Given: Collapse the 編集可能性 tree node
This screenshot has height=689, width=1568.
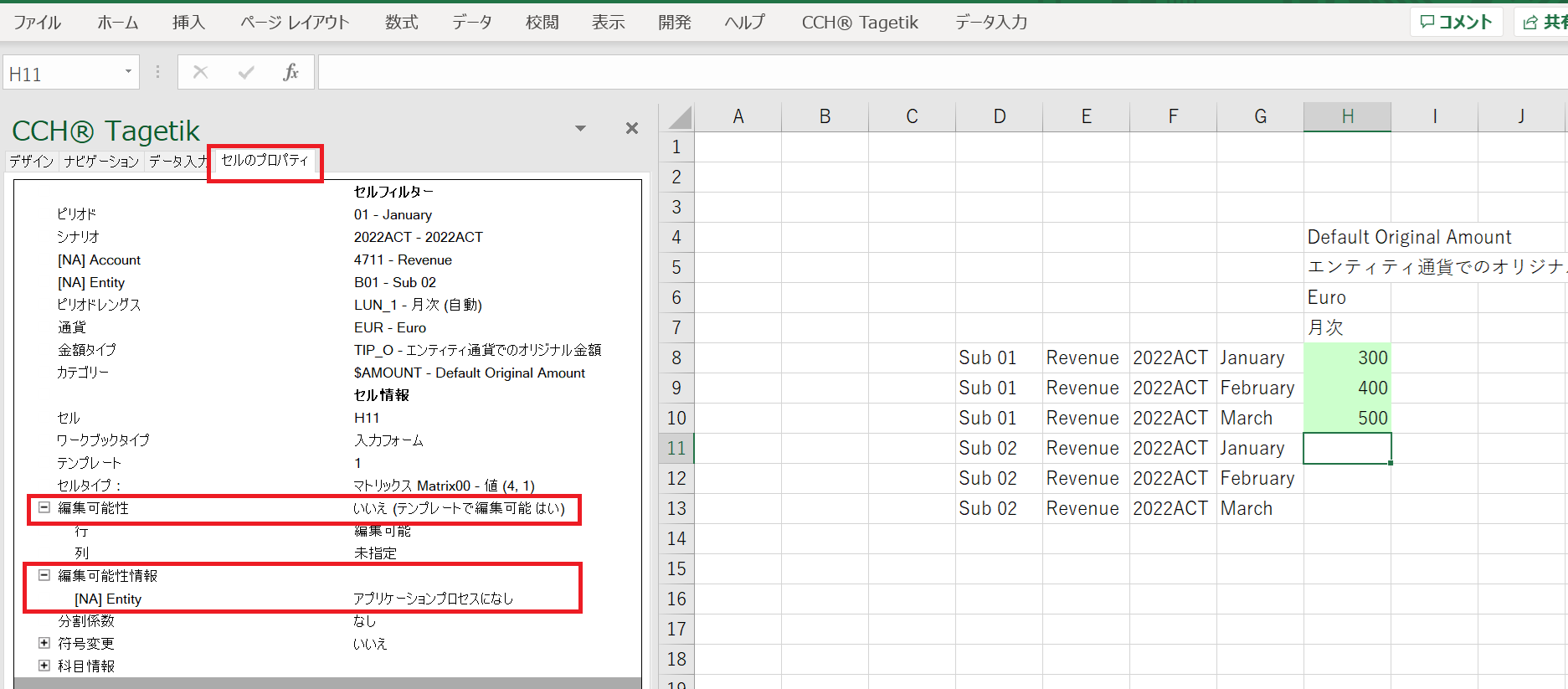Looking at the screenshot, I should 44,508.
